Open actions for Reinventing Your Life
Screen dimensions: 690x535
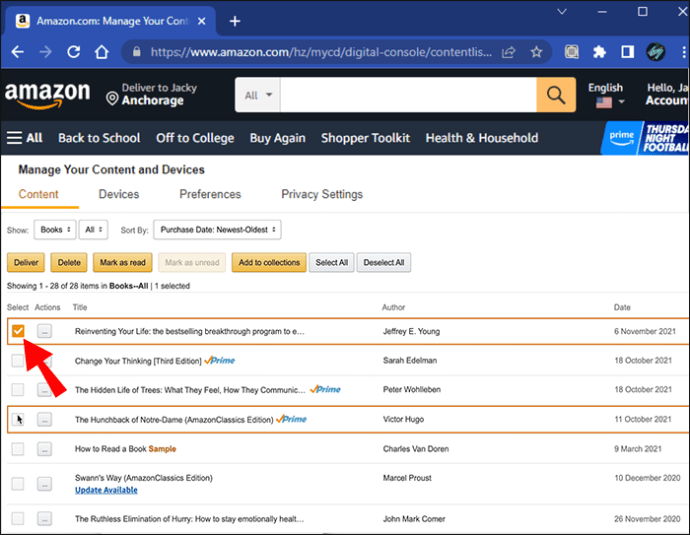tap(44, 331)
